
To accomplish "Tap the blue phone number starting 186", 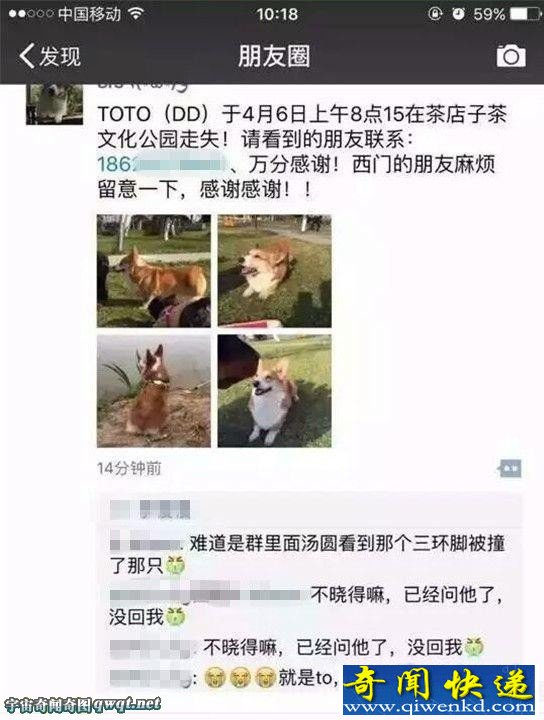I will 163,164.
